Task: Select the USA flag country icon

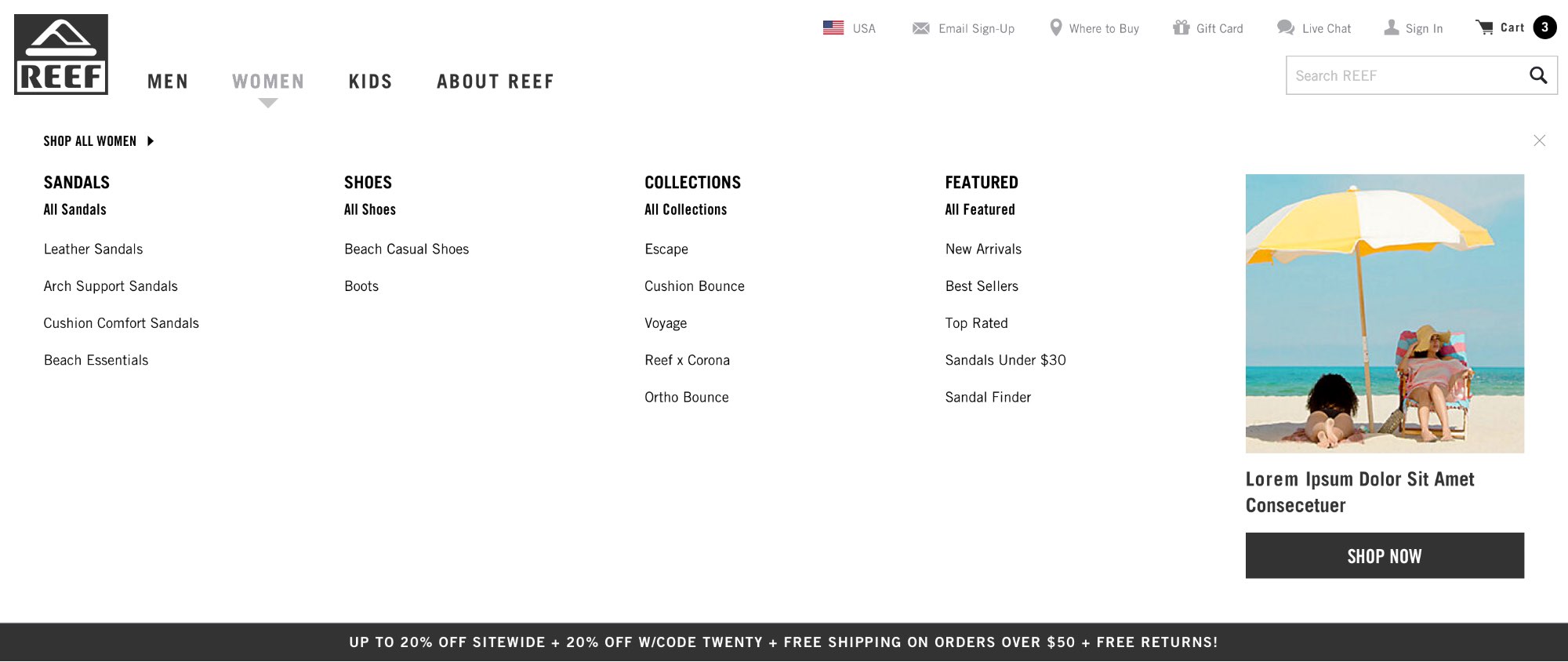Action: point(833,27)
